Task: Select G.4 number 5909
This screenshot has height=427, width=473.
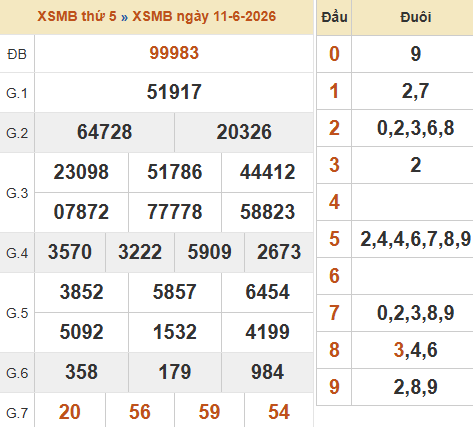Action: [209, 252]
